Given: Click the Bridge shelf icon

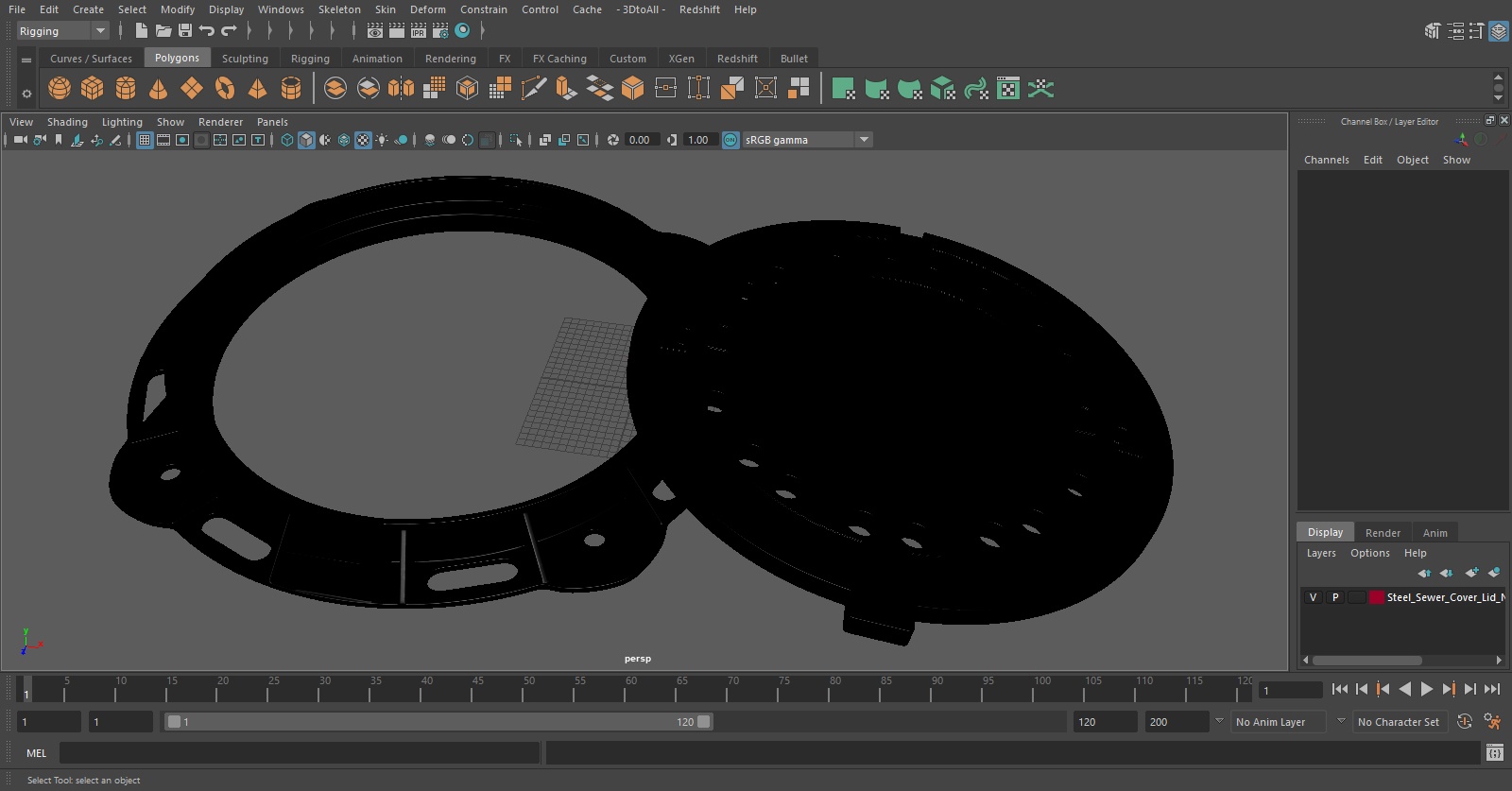Looking at the screenshot, I should click(x=599, y=89).
